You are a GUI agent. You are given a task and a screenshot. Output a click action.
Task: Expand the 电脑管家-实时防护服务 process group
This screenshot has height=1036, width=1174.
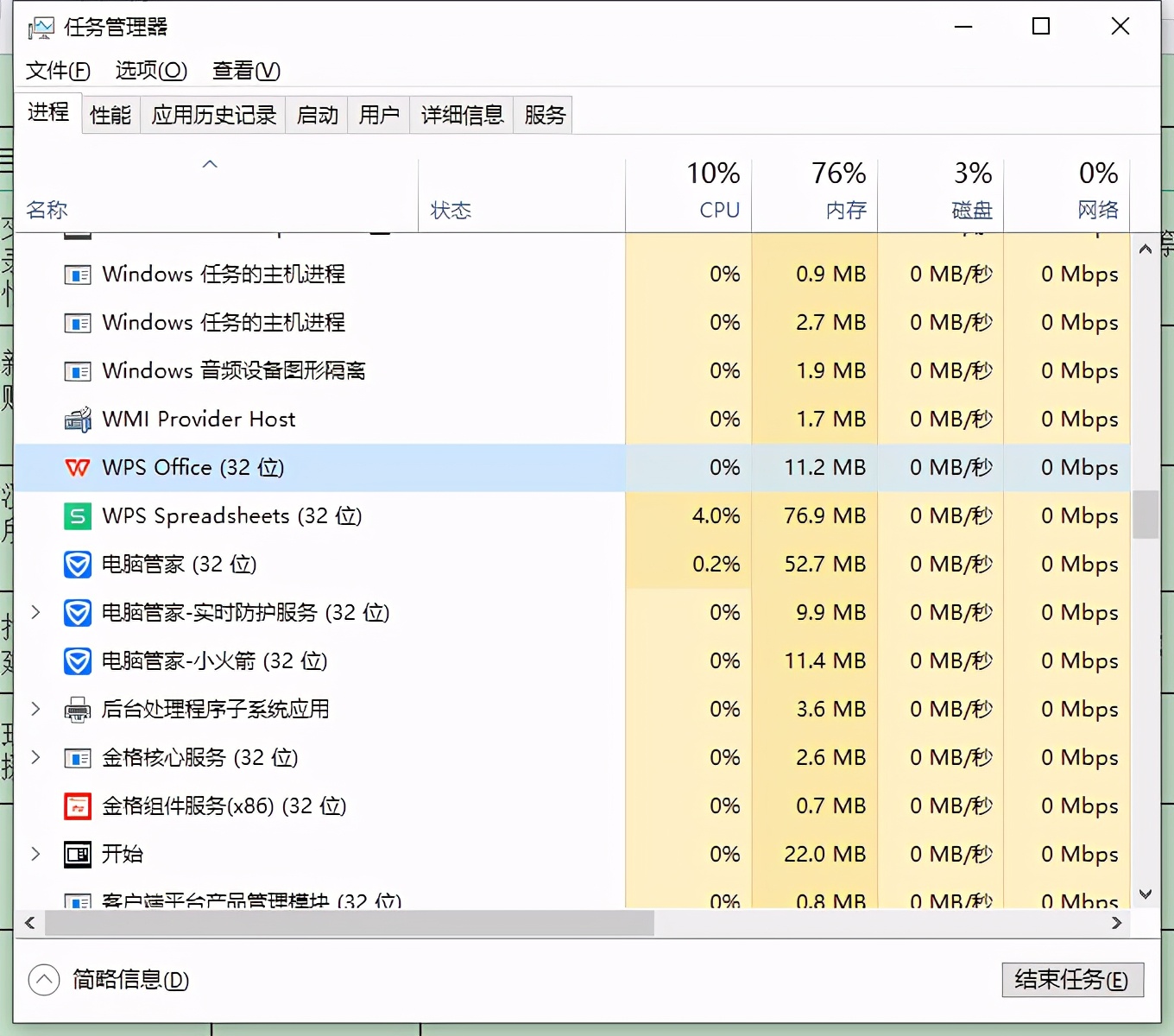(x=35, y=612)
